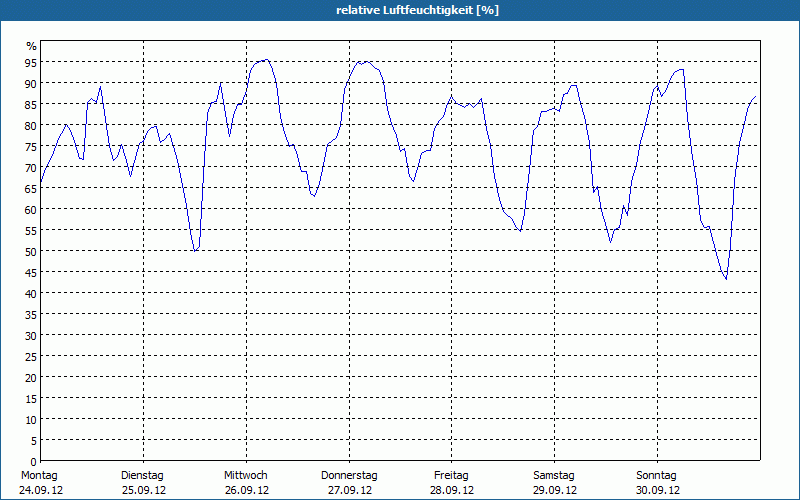Screen dimensions: 800x500
Task: Click the '70' y-axis value
Action: coord(31,168)
